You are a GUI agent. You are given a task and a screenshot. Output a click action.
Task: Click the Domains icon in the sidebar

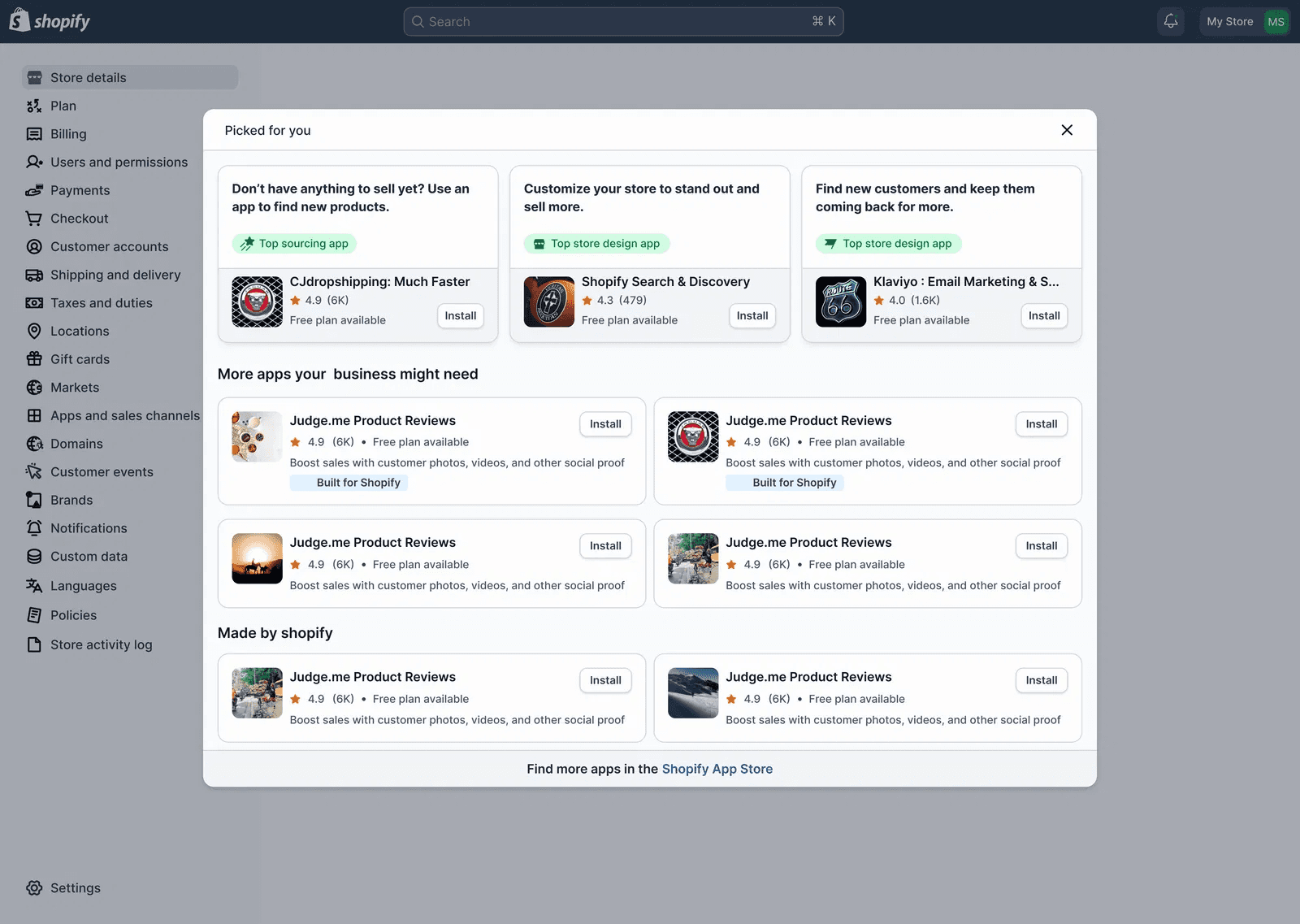34,444
